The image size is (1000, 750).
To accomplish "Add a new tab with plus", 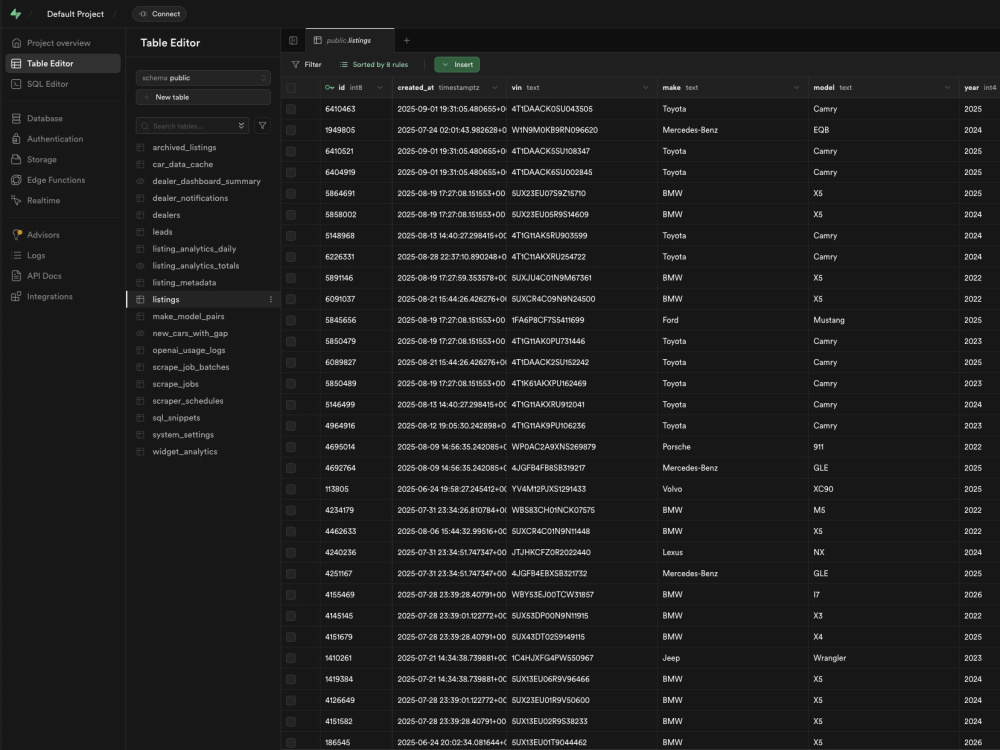I will pyautogui.click(x=406, y=41).
